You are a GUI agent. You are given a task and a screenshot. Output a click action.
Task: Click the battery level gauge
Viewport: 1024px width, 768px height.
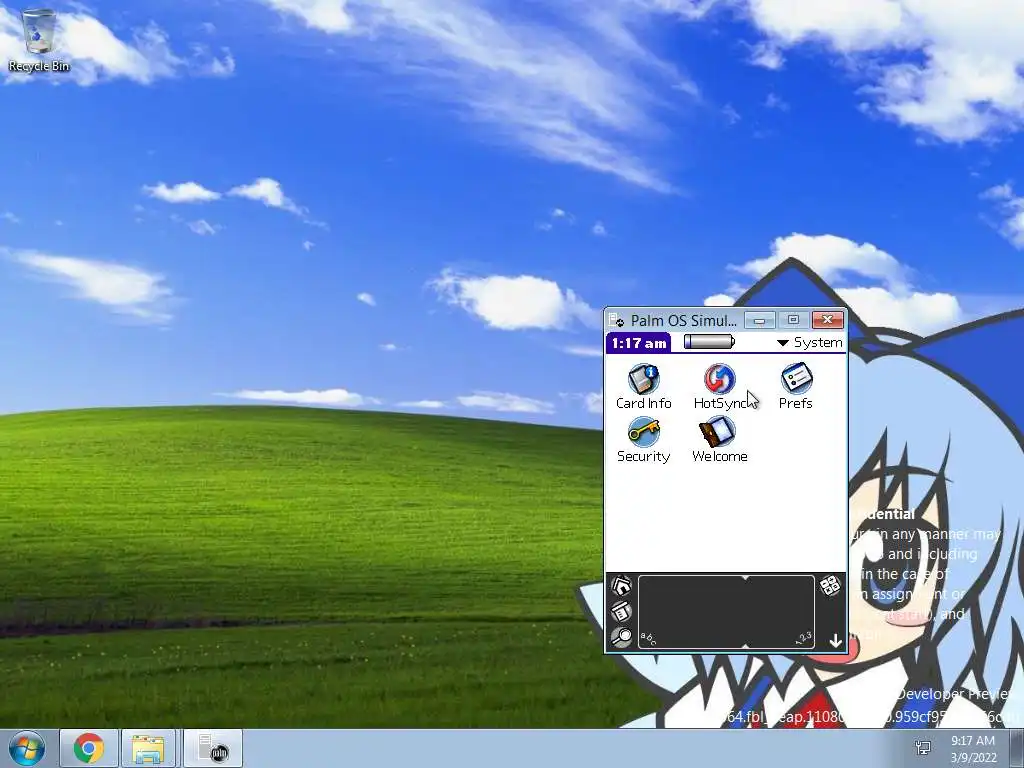point(709,342)
